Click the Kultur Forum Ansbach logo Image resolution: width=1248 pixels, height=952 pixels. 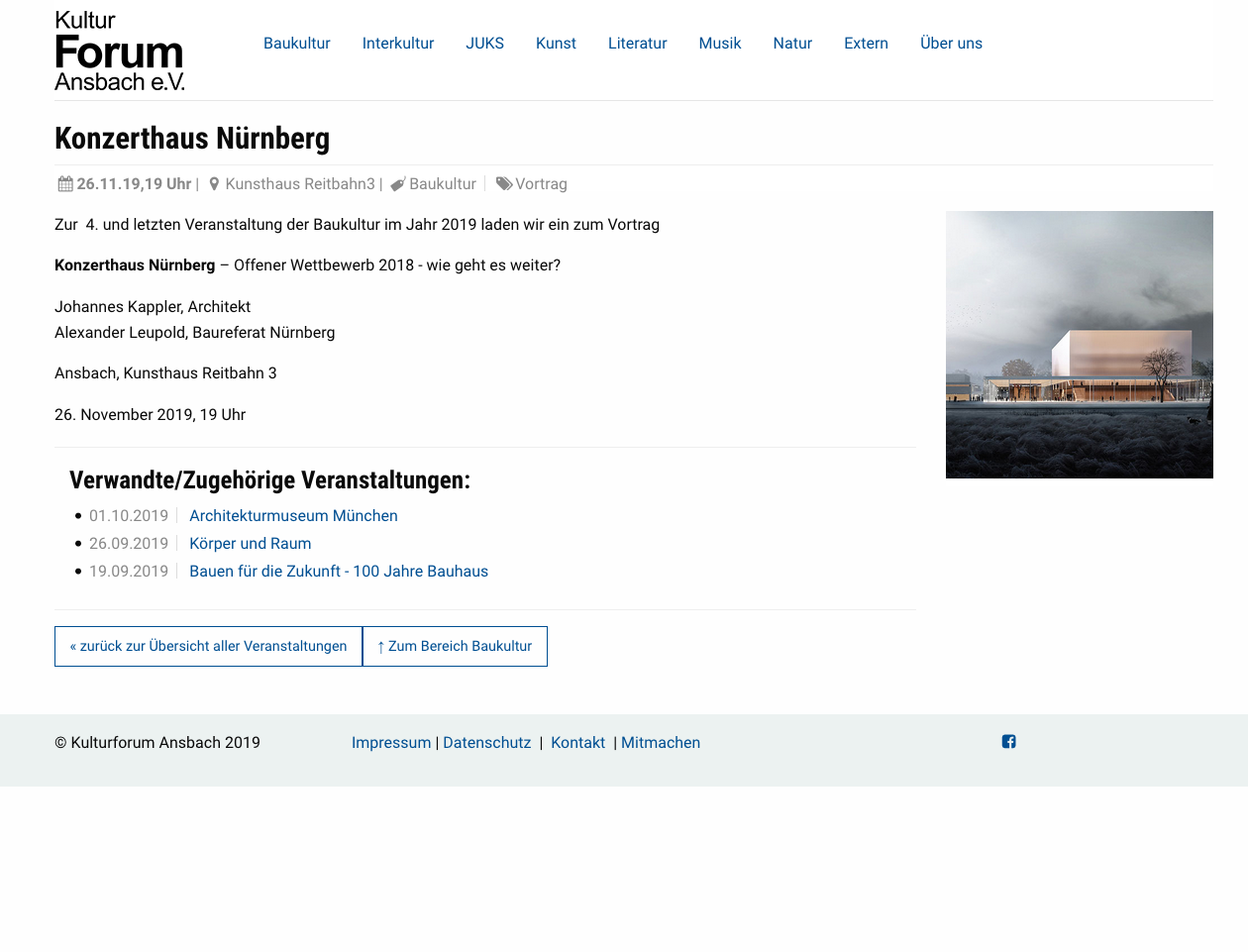[118, 50]
